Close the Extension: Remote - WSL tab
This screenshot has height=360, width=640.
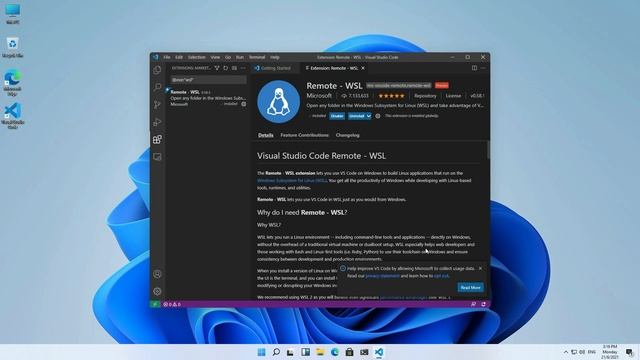coord(363,68)
